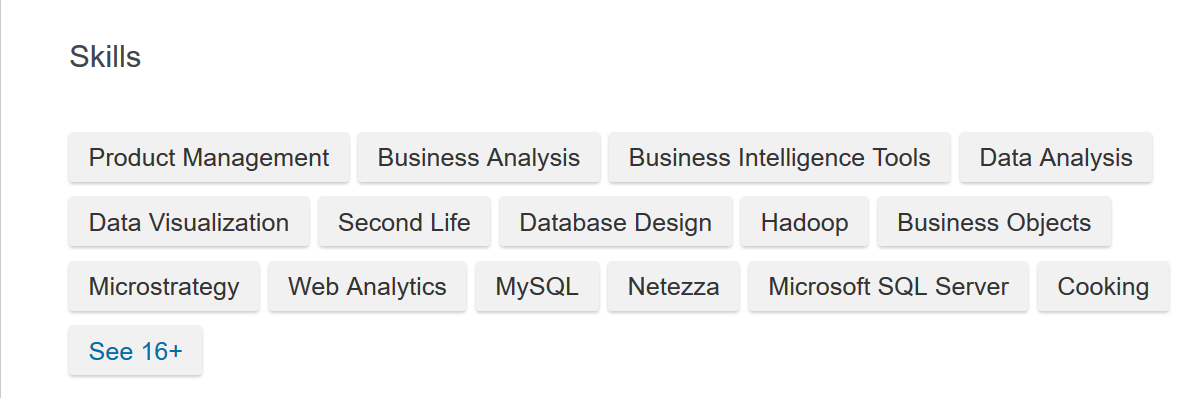Screen dimensions: 1195x398
Task: Click the Data Analysis skill tag
Action: coord(1056,158)
